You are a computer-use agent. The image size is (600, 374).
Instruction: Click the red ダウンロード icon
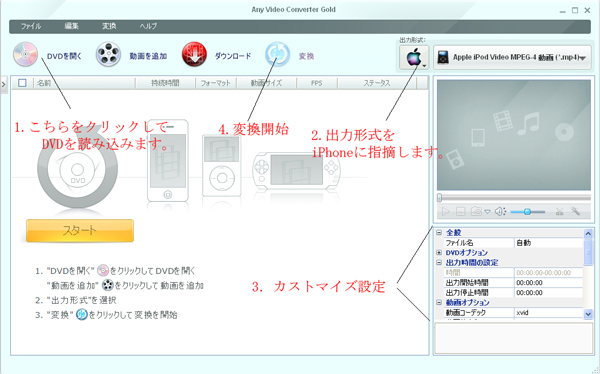[194, 55]
